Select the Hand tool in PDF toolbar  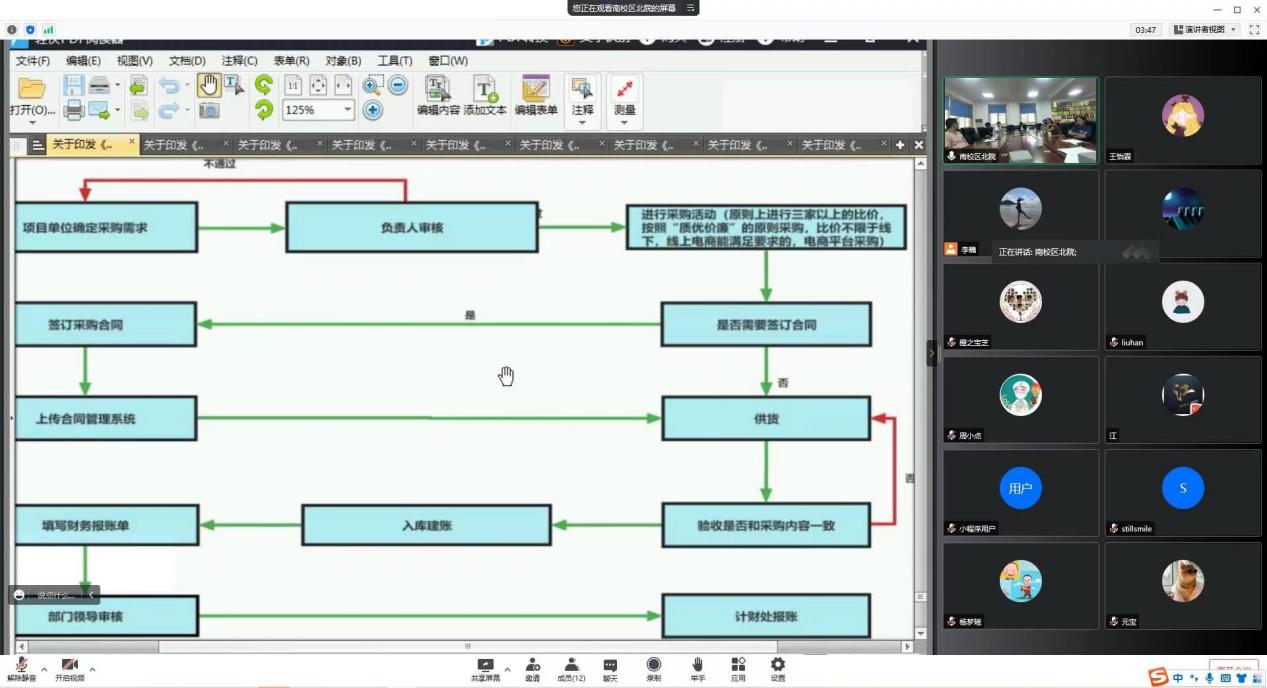pos(209,86)
